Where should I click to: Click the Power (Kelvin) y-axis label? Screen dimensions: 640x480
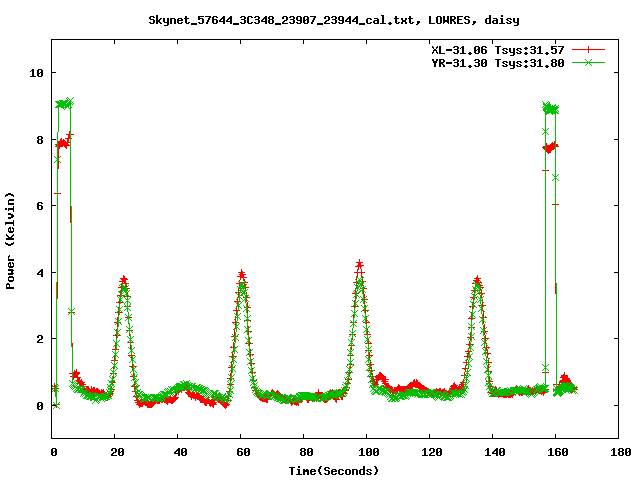11,239
